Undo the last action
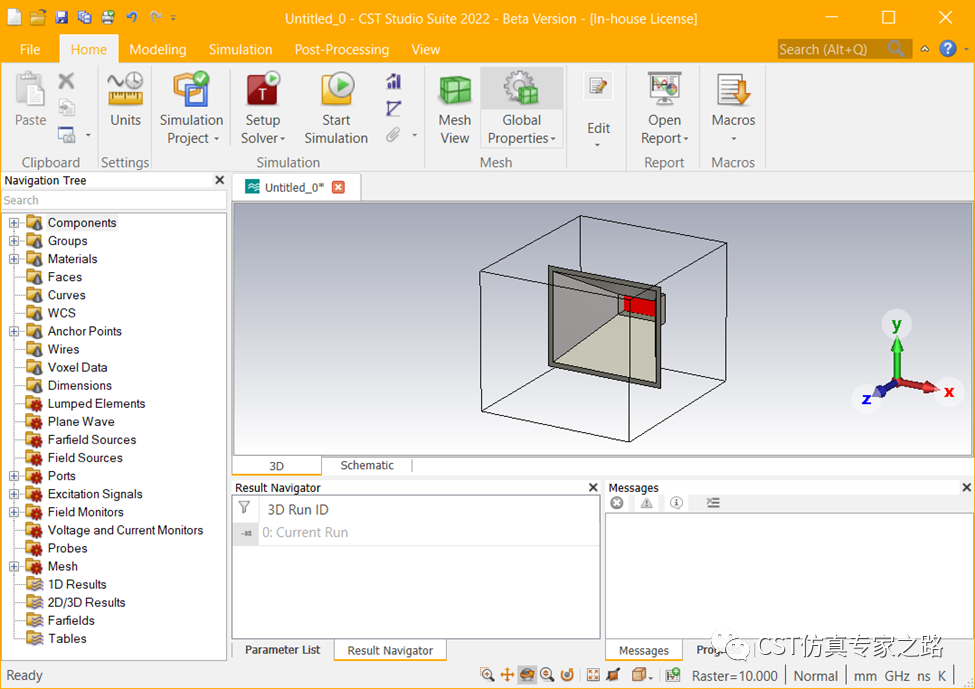The height and width of the screenshot is (689, 975). 132,17
